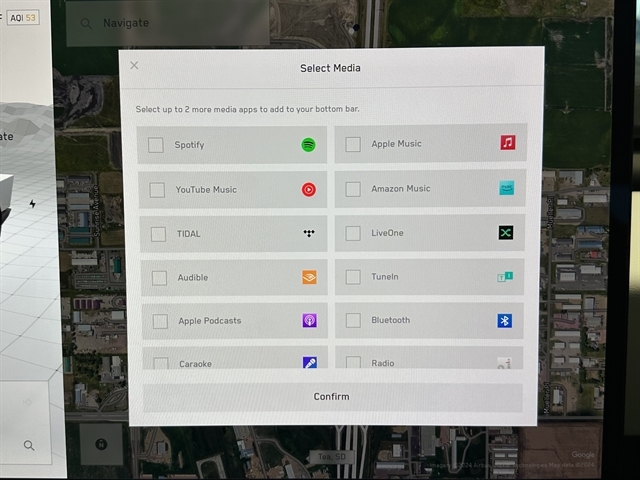Click the Radio label text
This screenshot has width=640, height=480.
click(383, 363)
